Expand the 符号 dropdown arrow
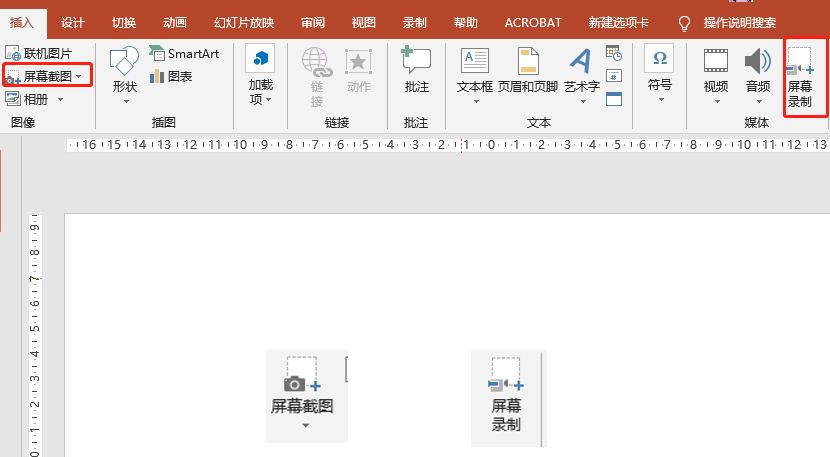The height and width of the screenshot is (457, 830). click(661, 100)
